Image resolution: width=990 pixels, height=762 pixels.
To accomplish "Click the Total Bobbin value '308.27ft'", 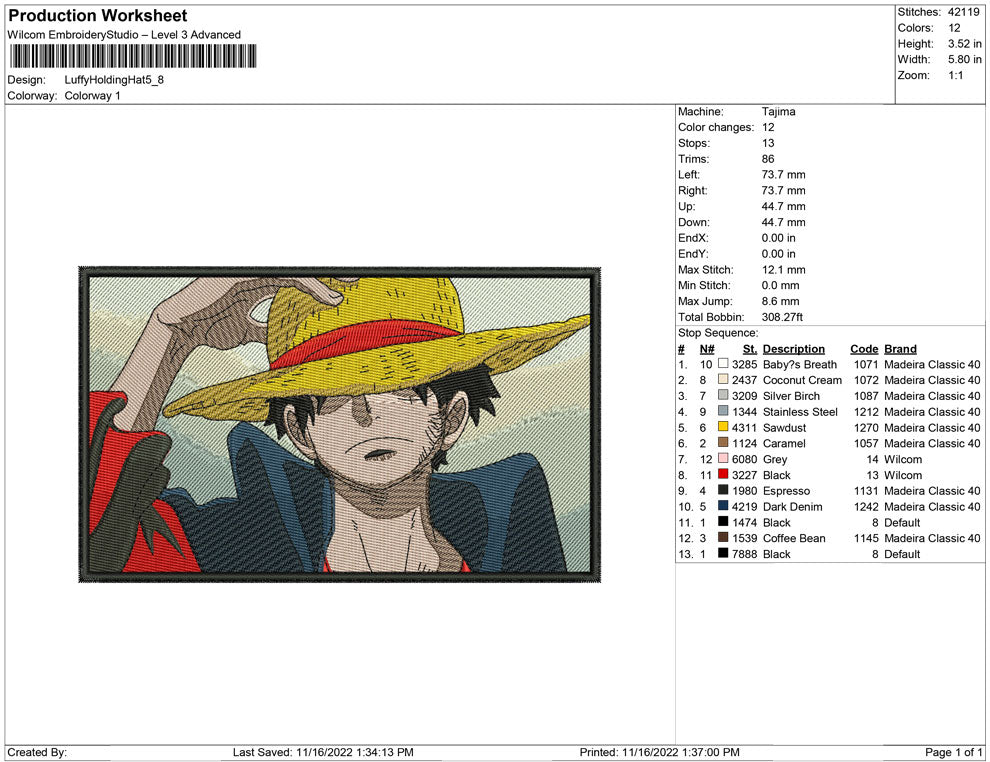I will point(782,317).
